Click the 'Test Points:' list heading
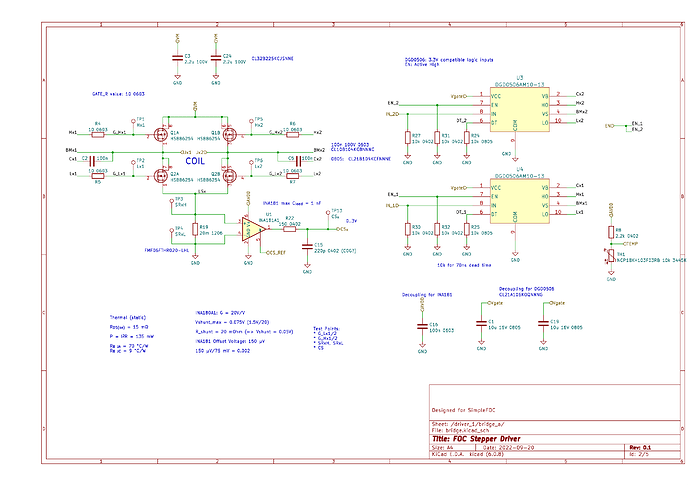Screen dimensions: 690x487 tap(327, 329)
